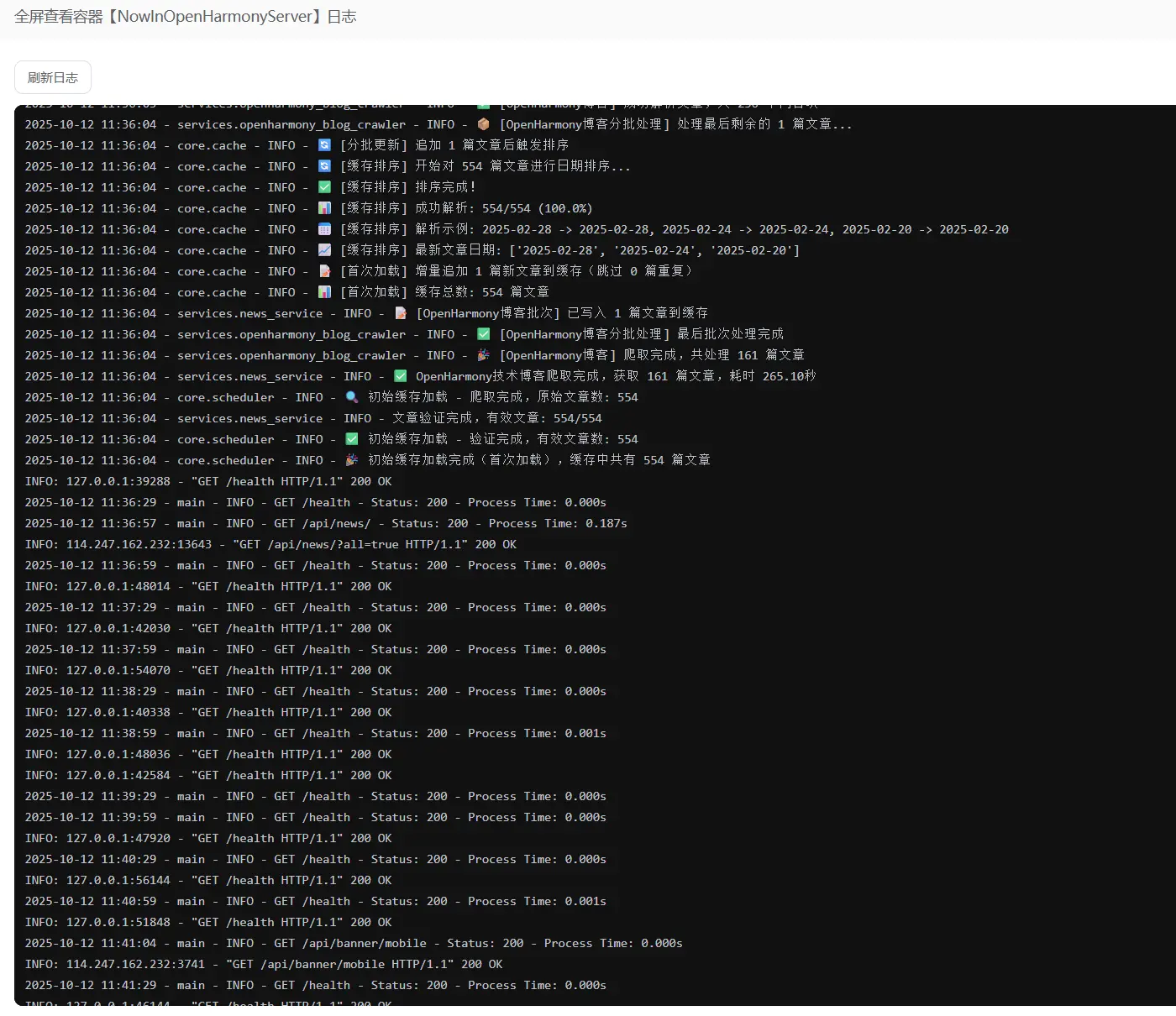Viewport: 1176px width, 1016px height.
Task: Click the 127.0.0.1:39288 health request line
Action: click(x=208, y=481)
